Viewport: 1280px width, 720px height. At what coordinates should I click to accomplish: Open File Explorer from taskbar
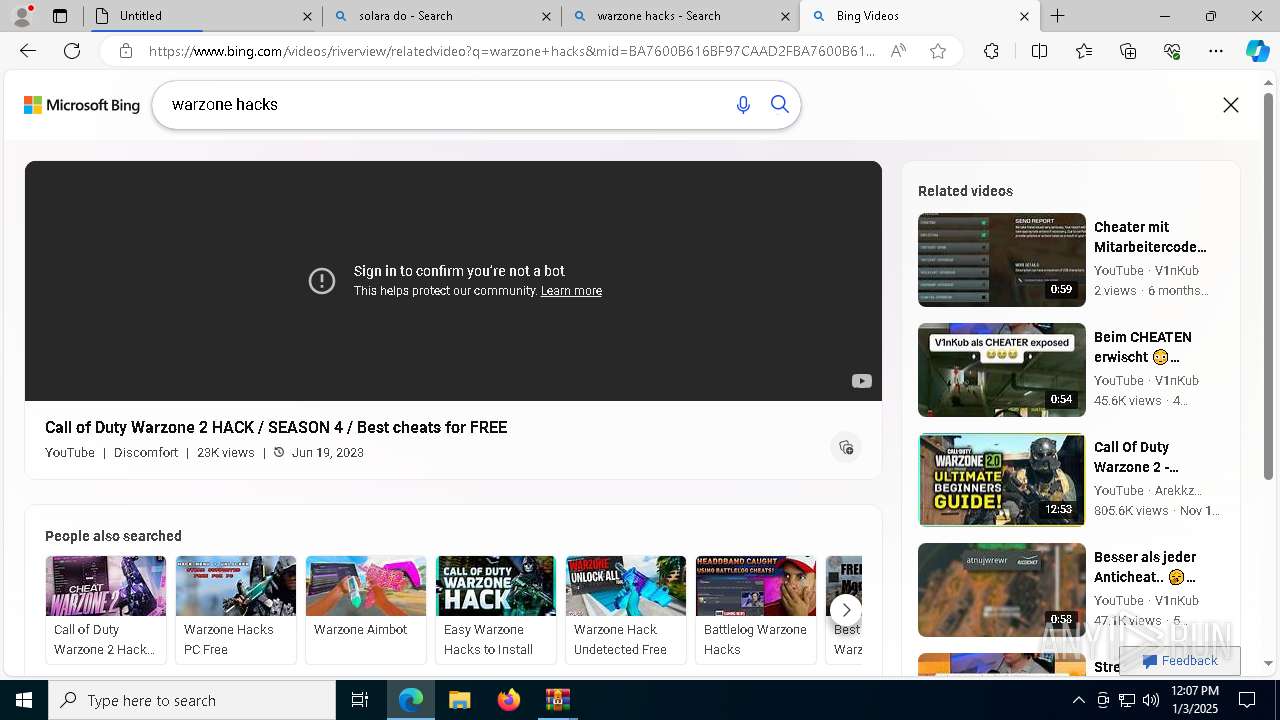pyautogui.click(x=459, y=700)
